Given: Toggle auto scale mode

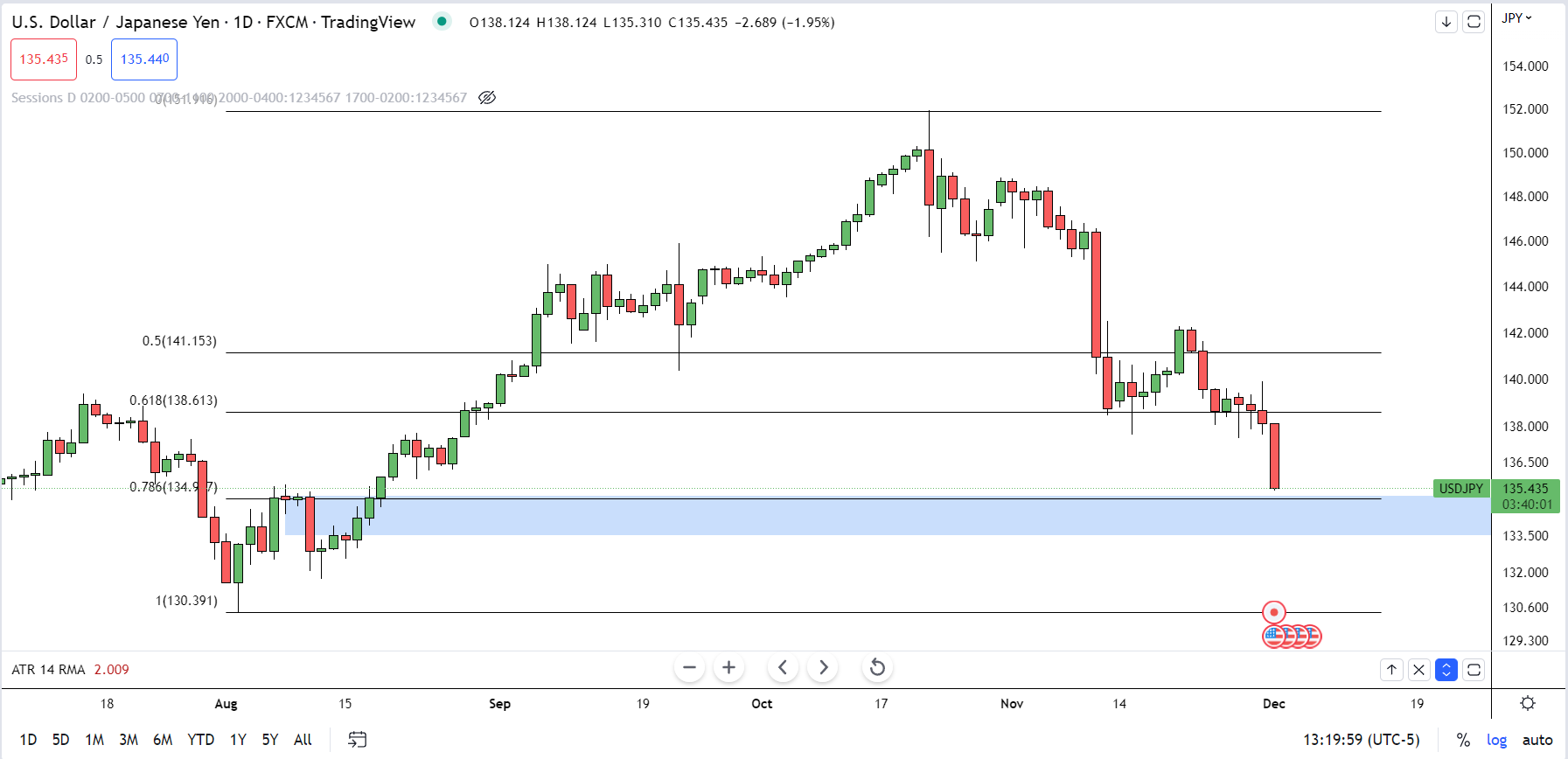Looking at the screenshot, I should 1537,740.
